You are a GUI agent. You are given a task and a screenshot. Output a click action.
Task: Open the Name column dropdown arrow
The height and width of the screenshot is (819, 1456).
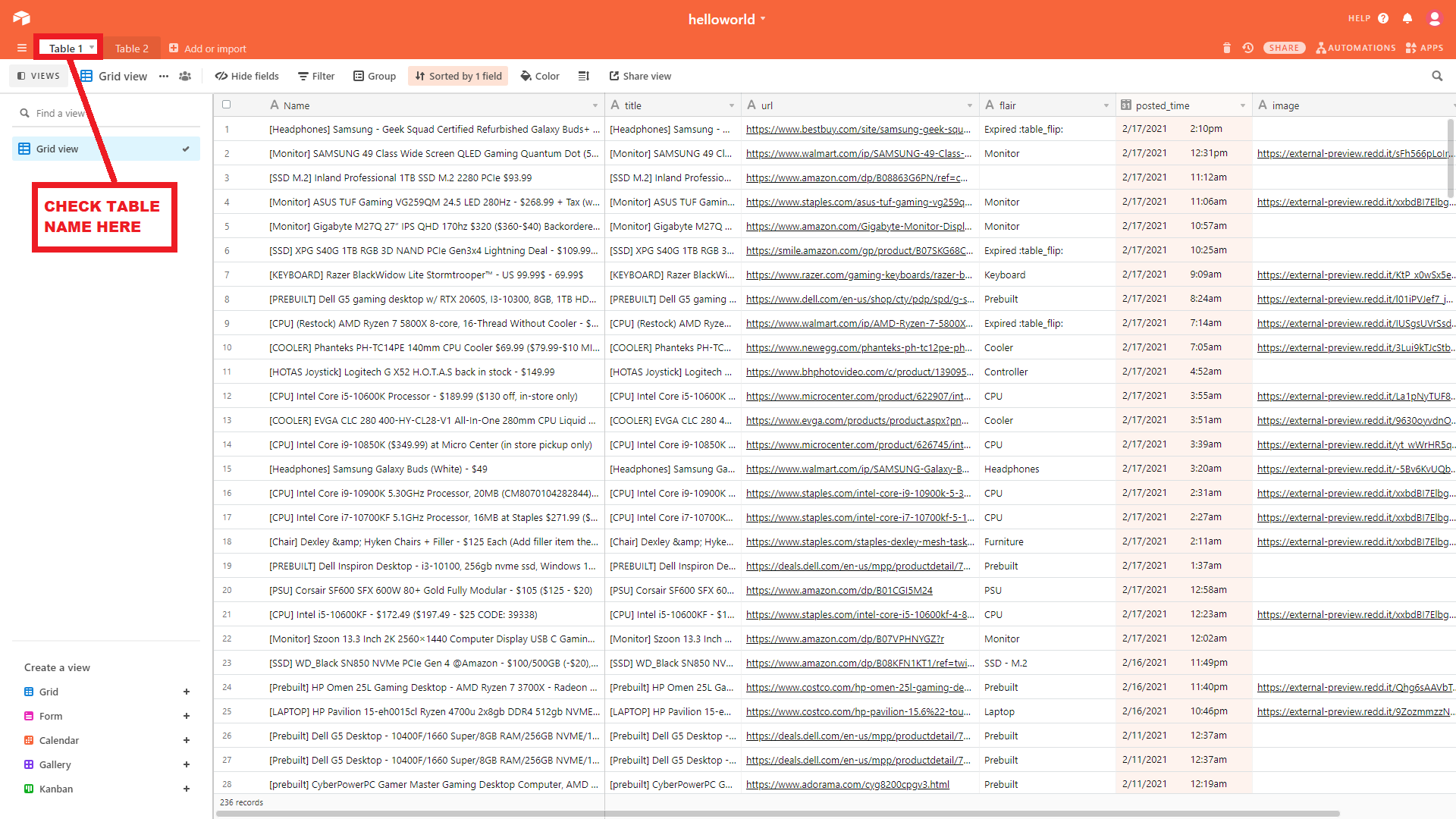point(595,105)
